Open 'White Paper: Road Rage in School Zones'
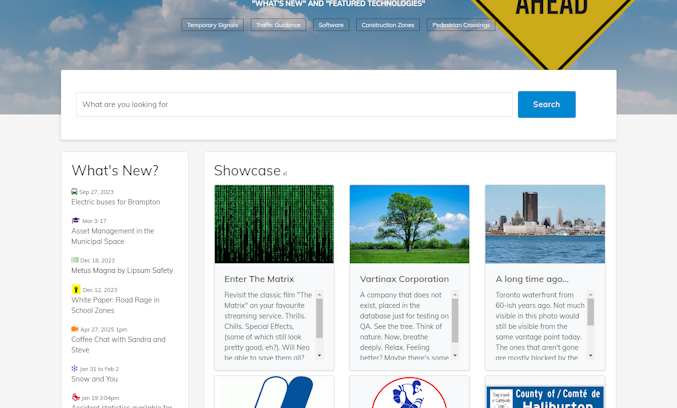 point(115,305)
